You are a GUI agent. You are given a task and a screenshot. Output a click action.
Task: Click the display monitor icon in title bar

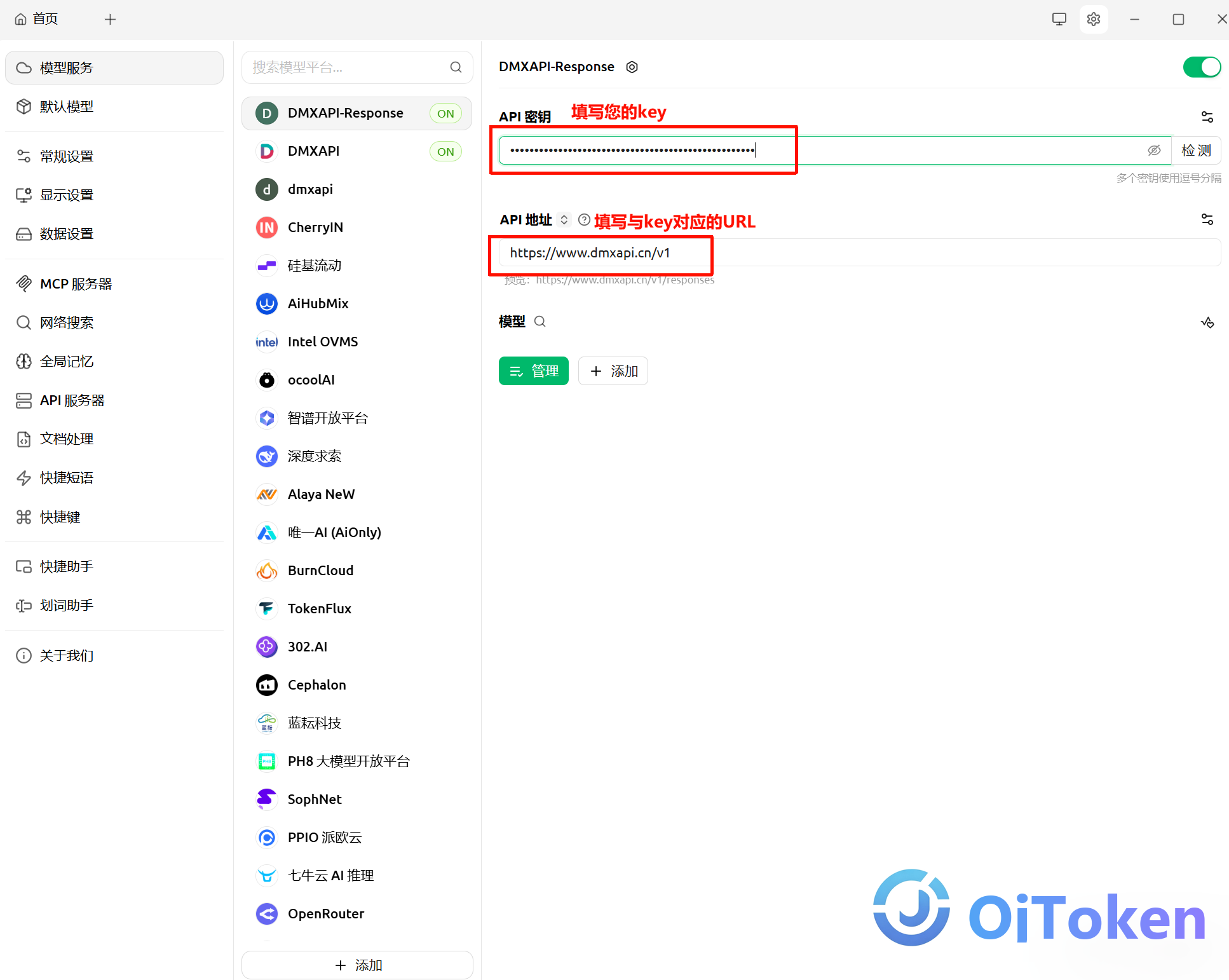click(1059, 19)
